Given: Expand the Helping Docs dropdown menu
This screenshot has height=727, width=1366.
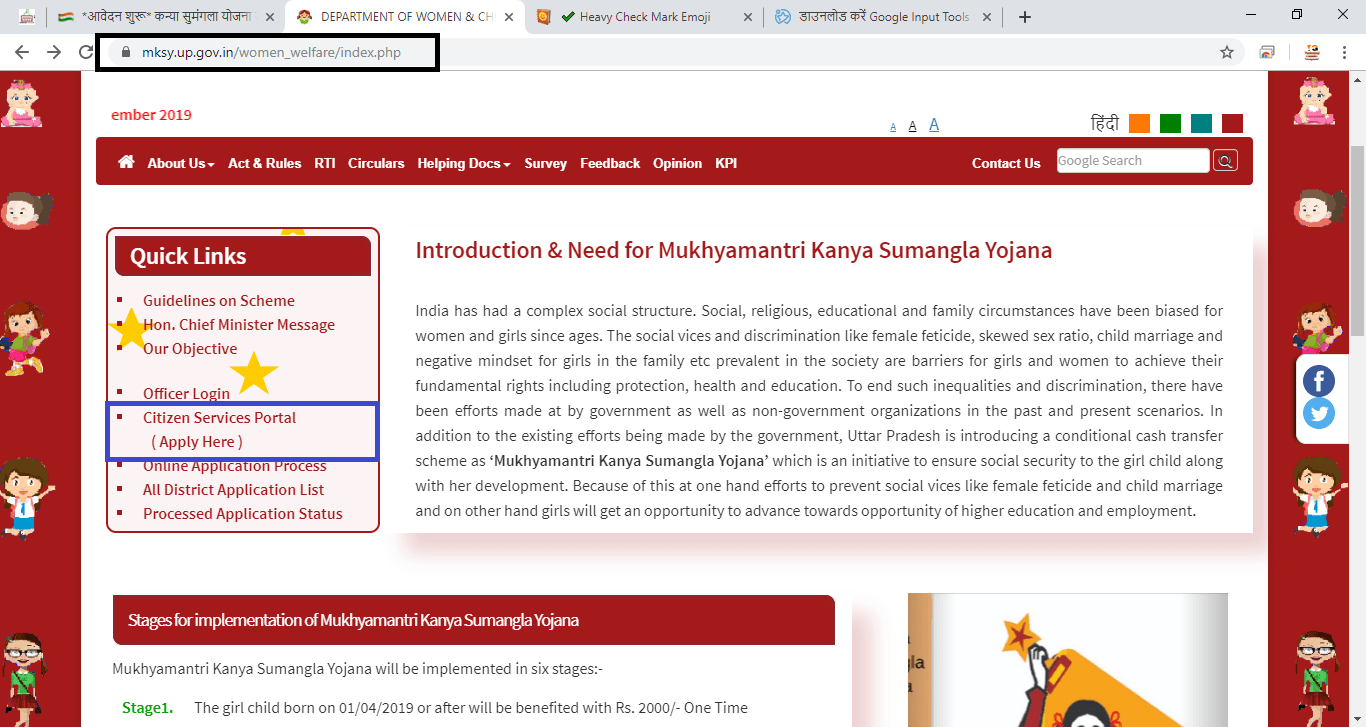Looking at the screenshot, I should tap(464, 163).
